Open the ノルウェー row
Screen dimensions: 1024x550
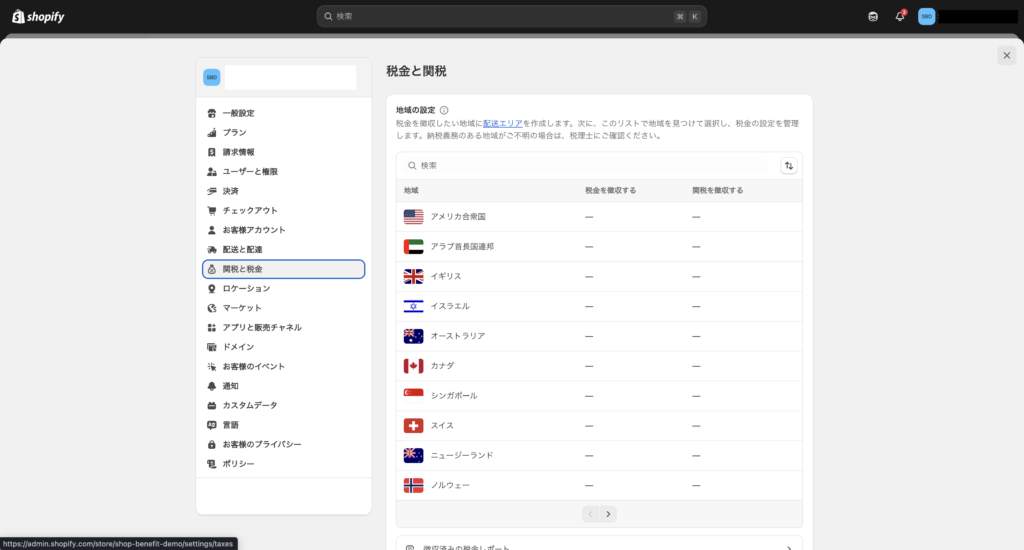tap(599, 485)
